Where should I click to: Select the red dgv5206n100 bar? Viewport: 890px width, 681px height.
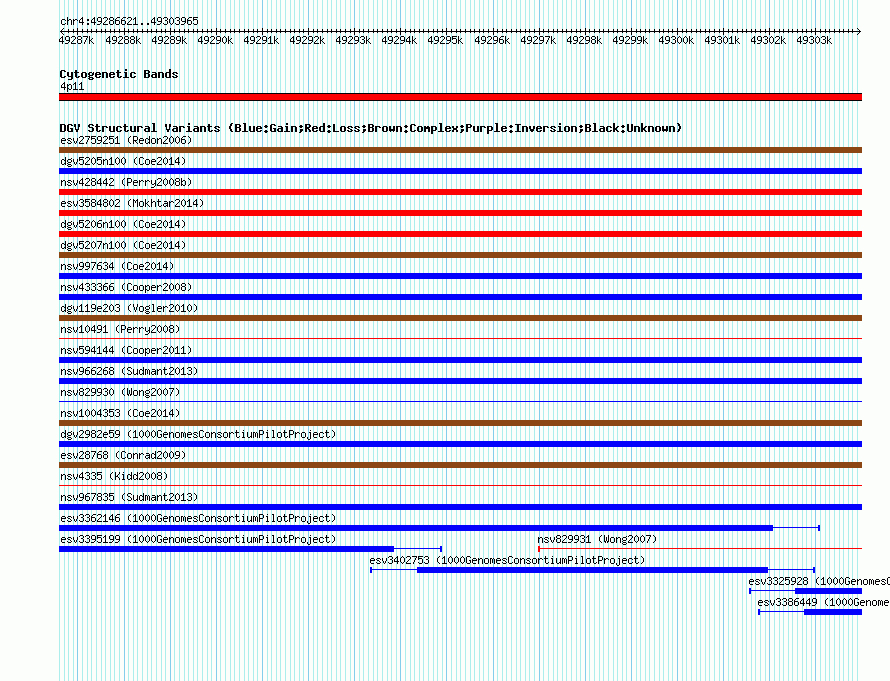(x=460, y=234)
